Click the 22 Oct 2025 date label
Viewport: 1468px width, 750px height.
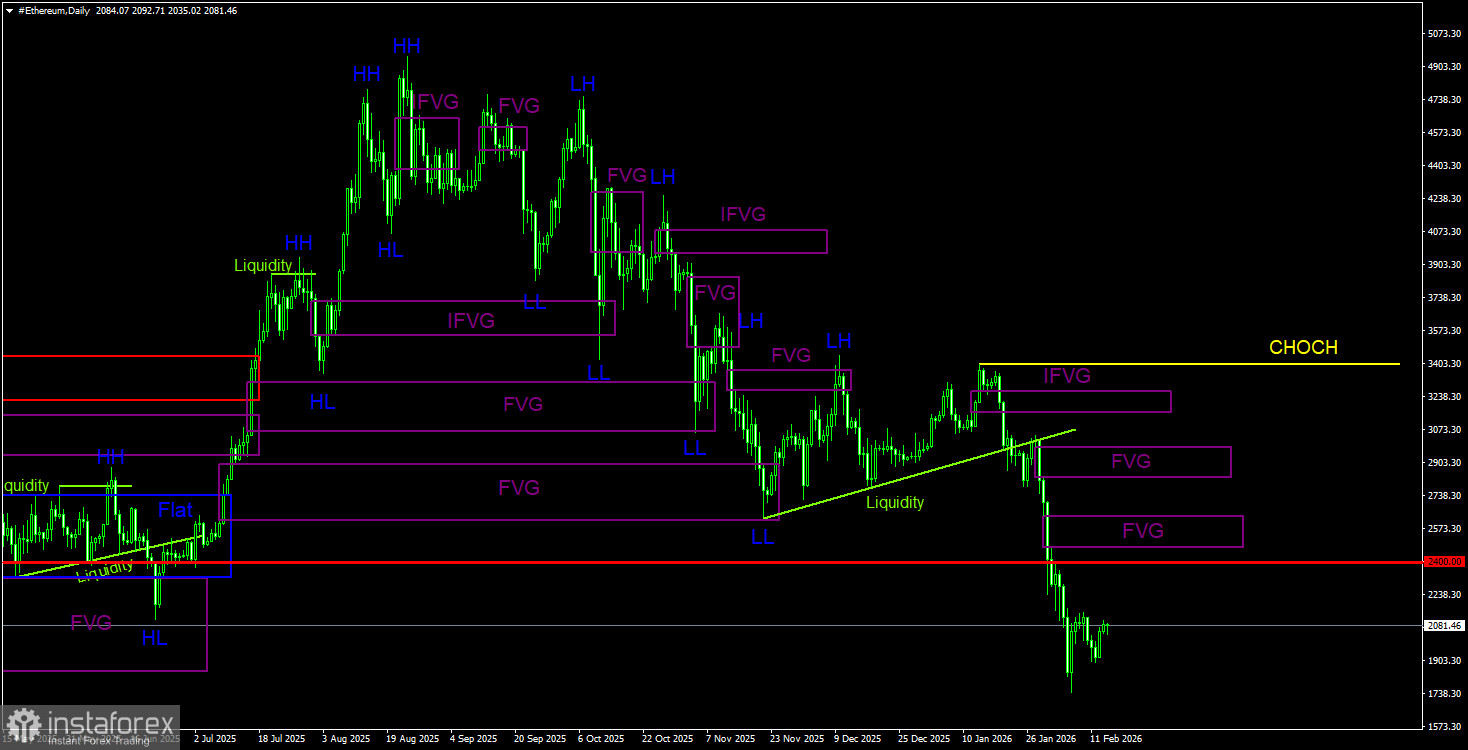(x=667, y=739)
